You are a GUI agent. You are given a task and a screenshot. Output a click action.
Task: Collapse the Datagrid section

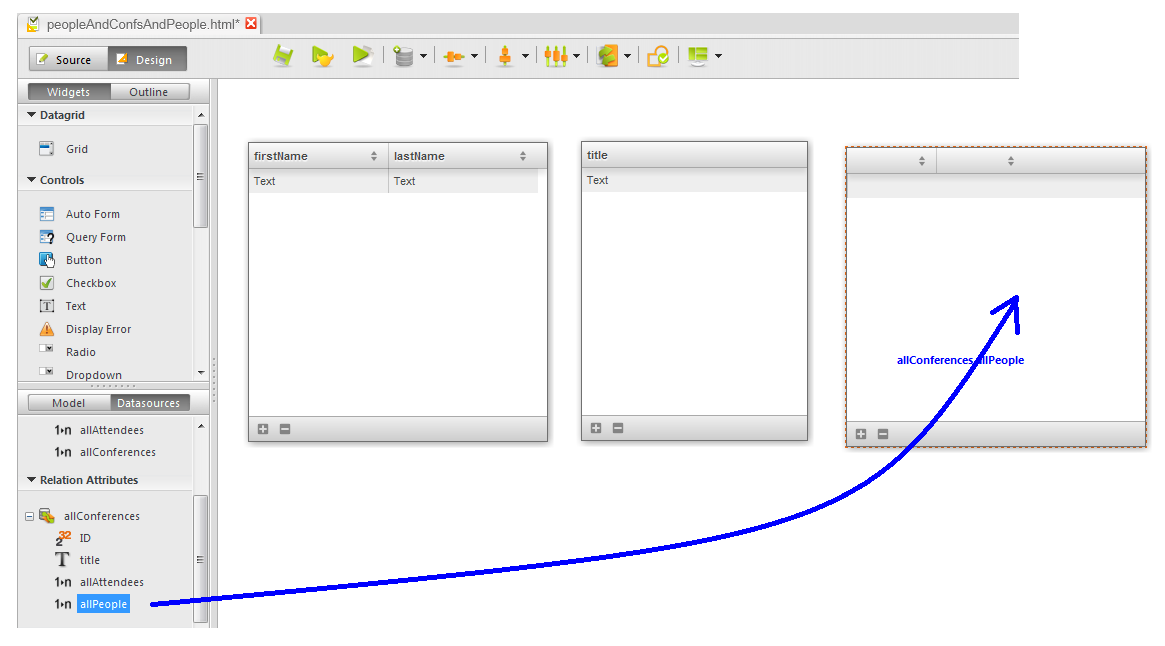[x=31, y=114]
